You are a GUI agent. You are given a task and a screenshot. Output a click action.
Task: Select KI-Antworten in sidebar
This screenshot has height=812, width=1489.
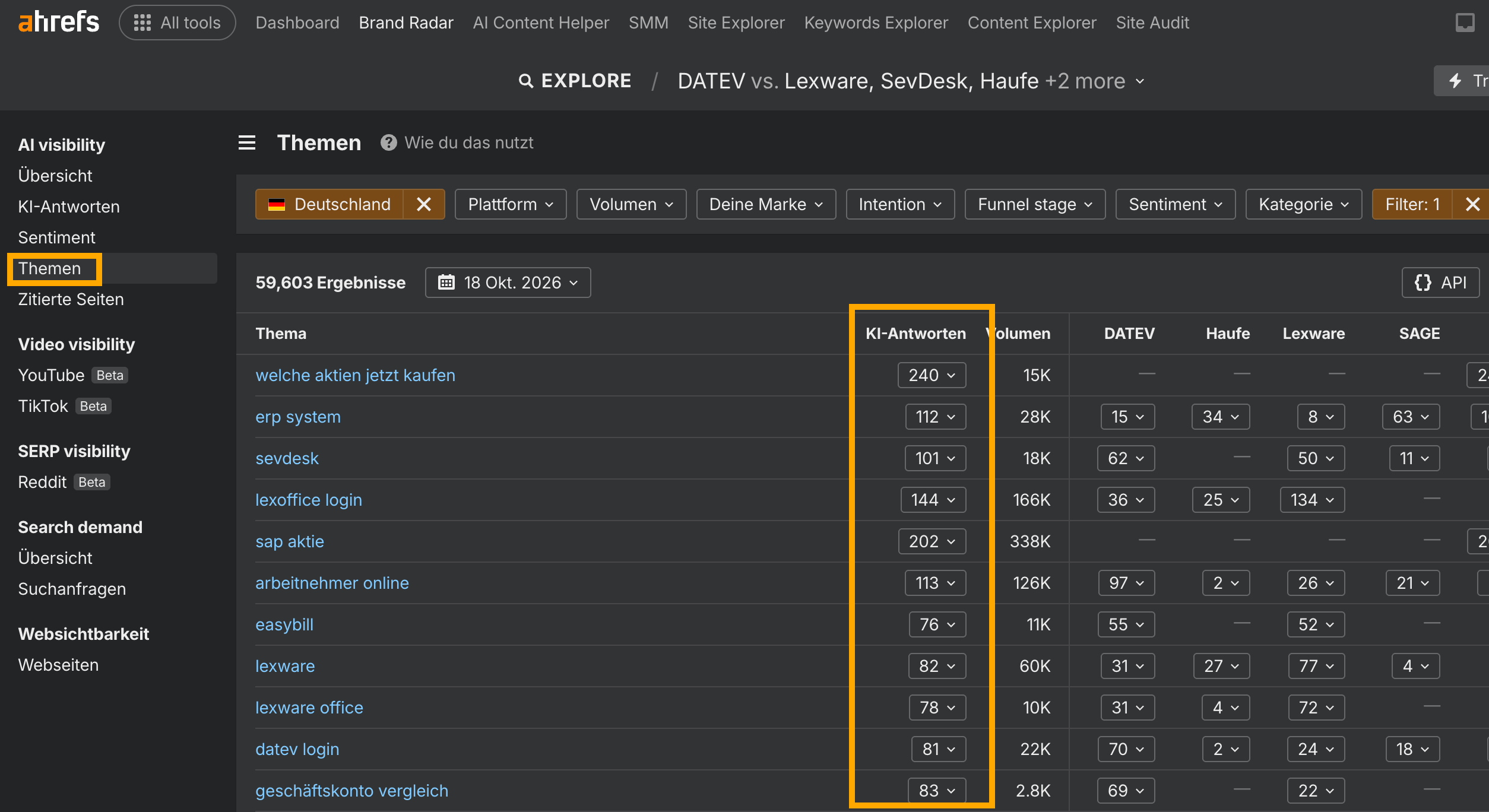(x=69, y=207)
